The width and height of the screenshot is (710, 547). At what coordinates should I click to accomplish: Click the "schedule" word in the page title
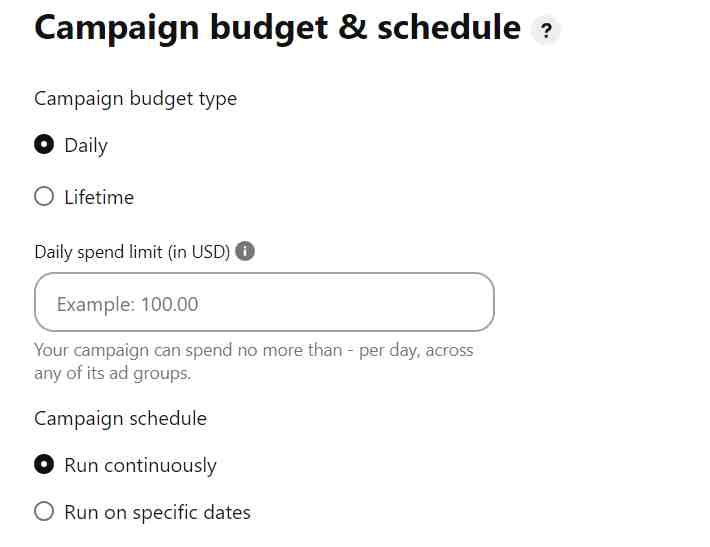pos(449,28)
